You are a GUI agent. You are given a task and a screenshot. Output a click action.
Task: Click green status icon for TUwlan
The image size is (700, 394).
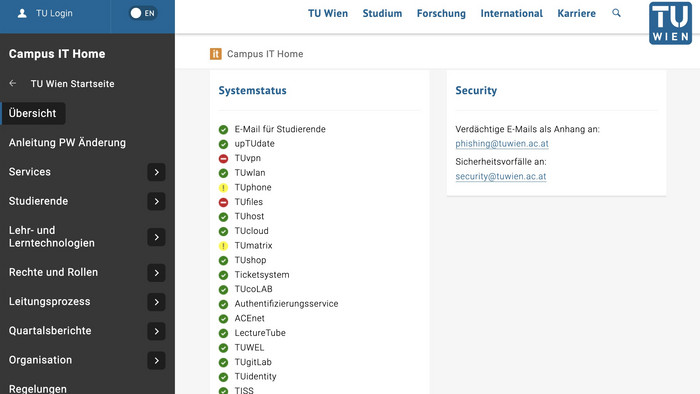click(x=223, y=173)
